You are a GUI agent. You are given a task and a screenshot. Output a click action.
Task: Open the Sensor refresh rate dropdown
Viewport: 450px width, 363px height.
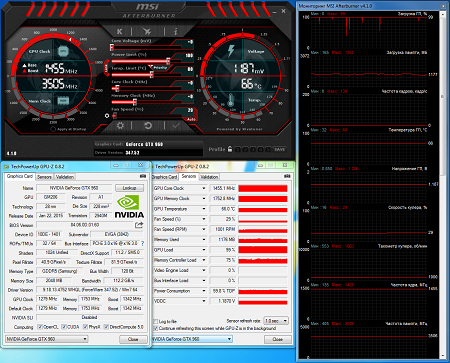[276, 321]
